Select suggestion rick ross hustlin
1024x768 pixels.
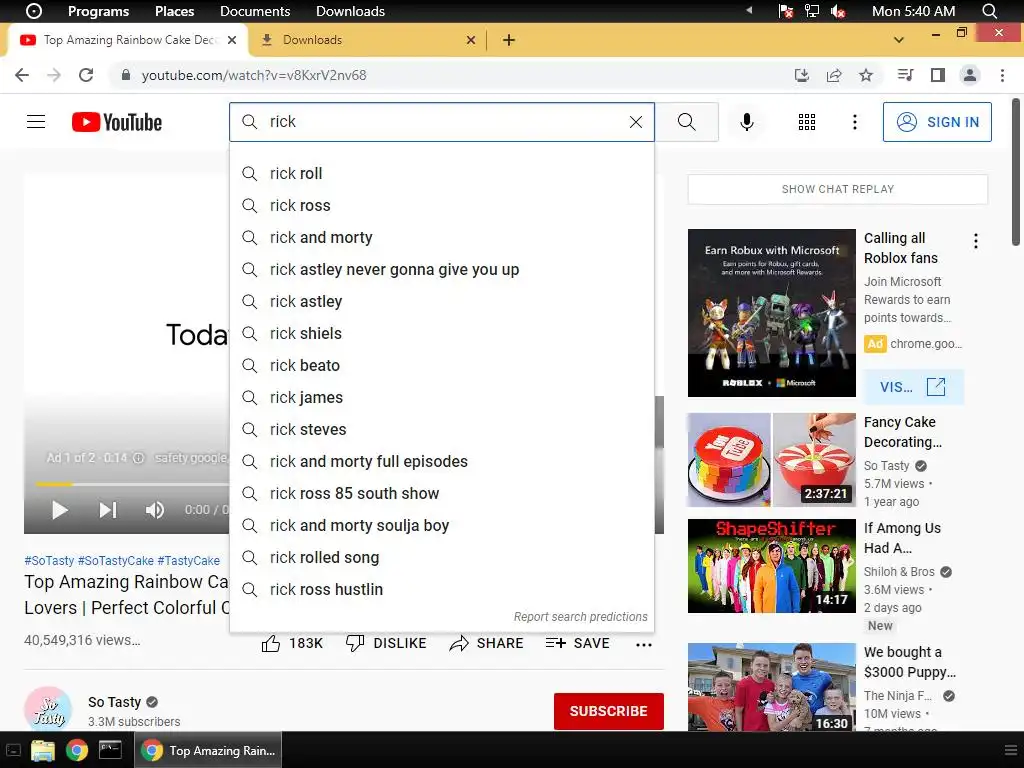click(x=441, y=589)
